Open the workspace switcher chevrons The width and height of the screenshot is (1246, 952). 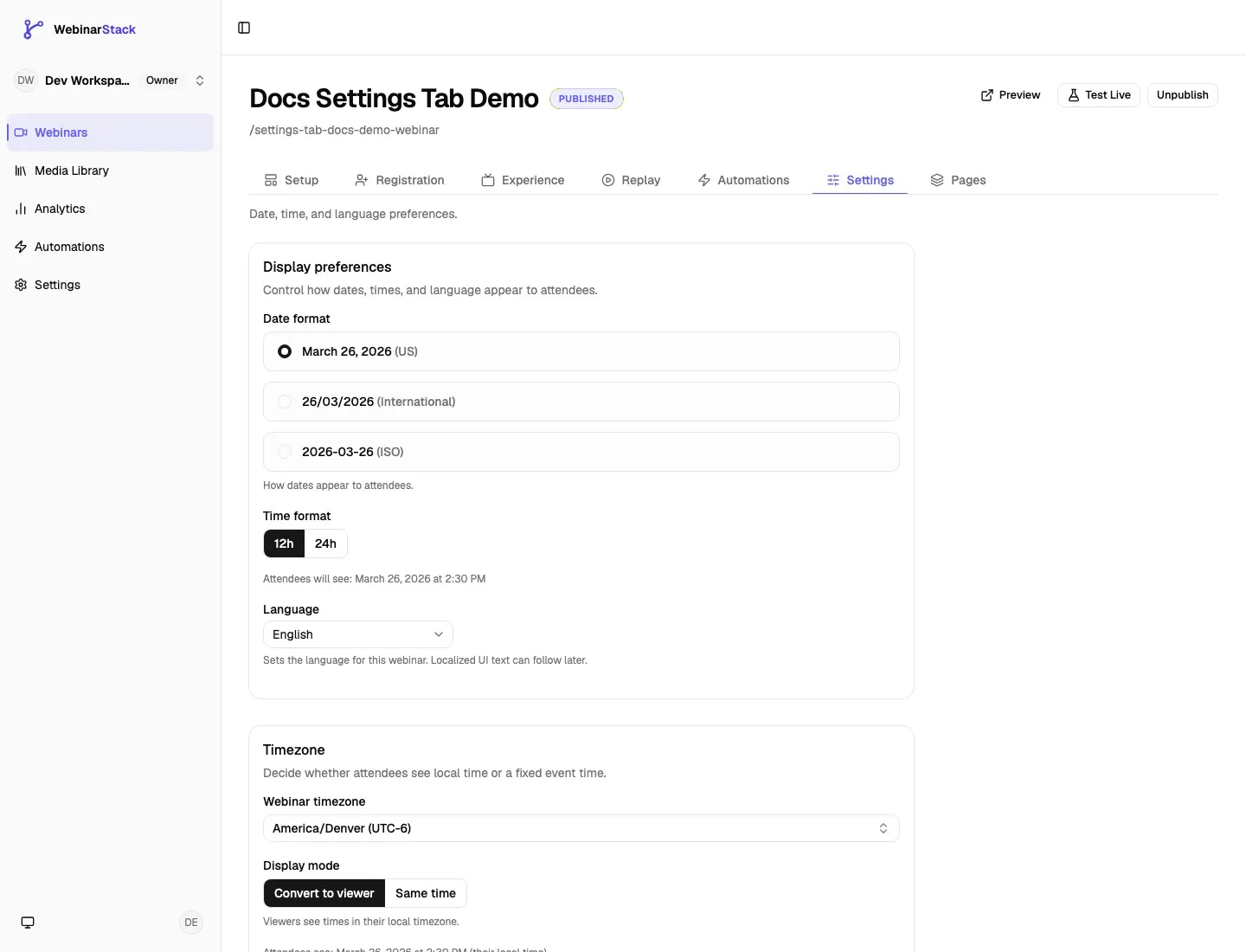[200, 80]
